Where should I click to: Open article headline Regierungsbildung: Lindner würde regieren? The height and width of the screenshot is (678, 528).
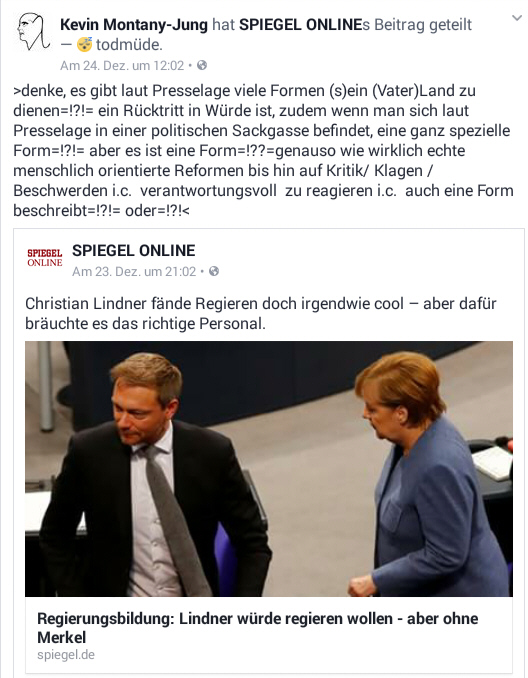pos(258,628)
